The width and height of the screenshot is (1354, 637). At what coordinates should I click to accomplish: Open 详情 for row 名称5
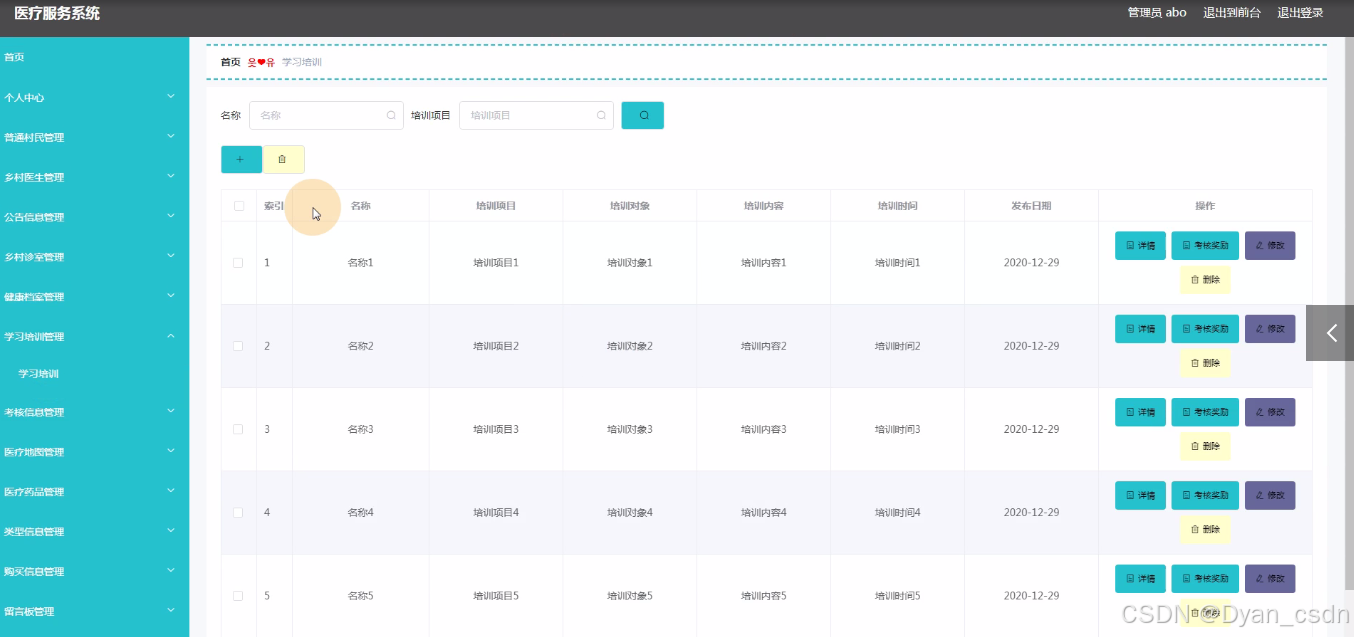pos(1140,578)
